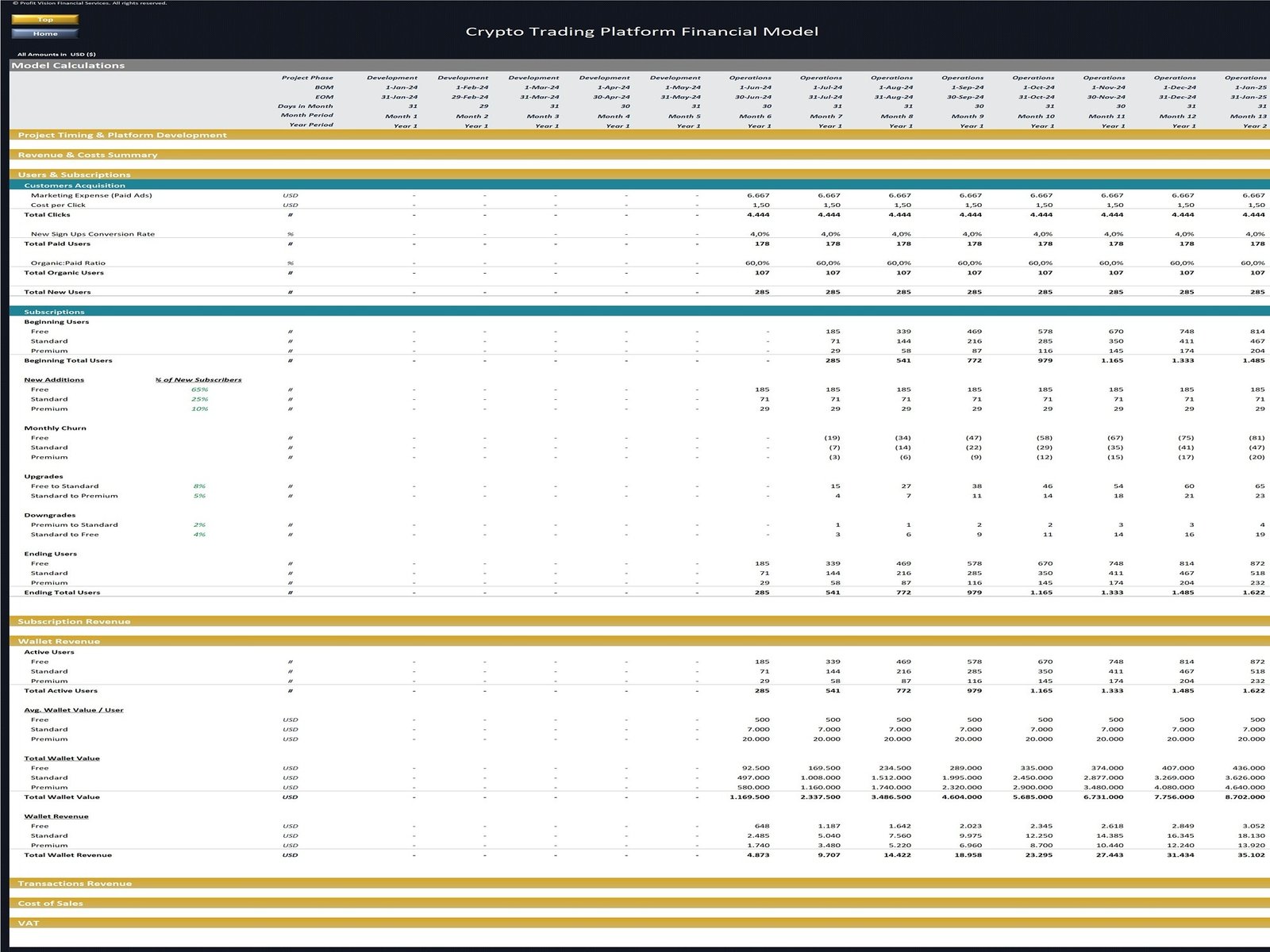This screenshot has height=952, width=1270.
Task: Select the Standard to Premium 5% upgrade cell
Action: (199, 496)
